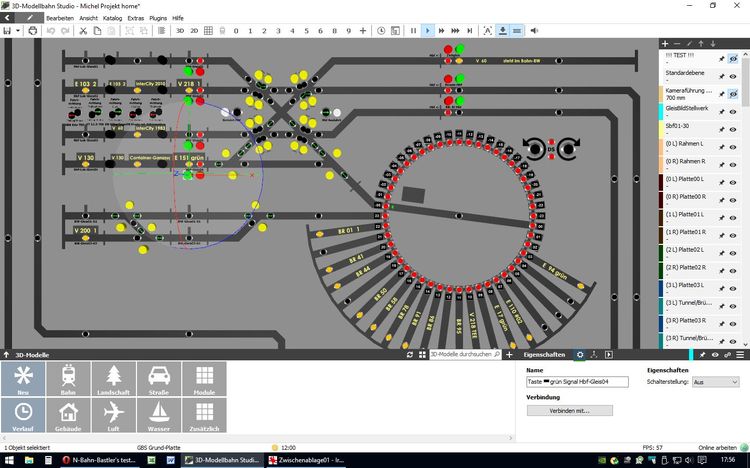Add a new layer with plus icon
The height and width of the screenshot is (468, 750).
click(665, 44)
